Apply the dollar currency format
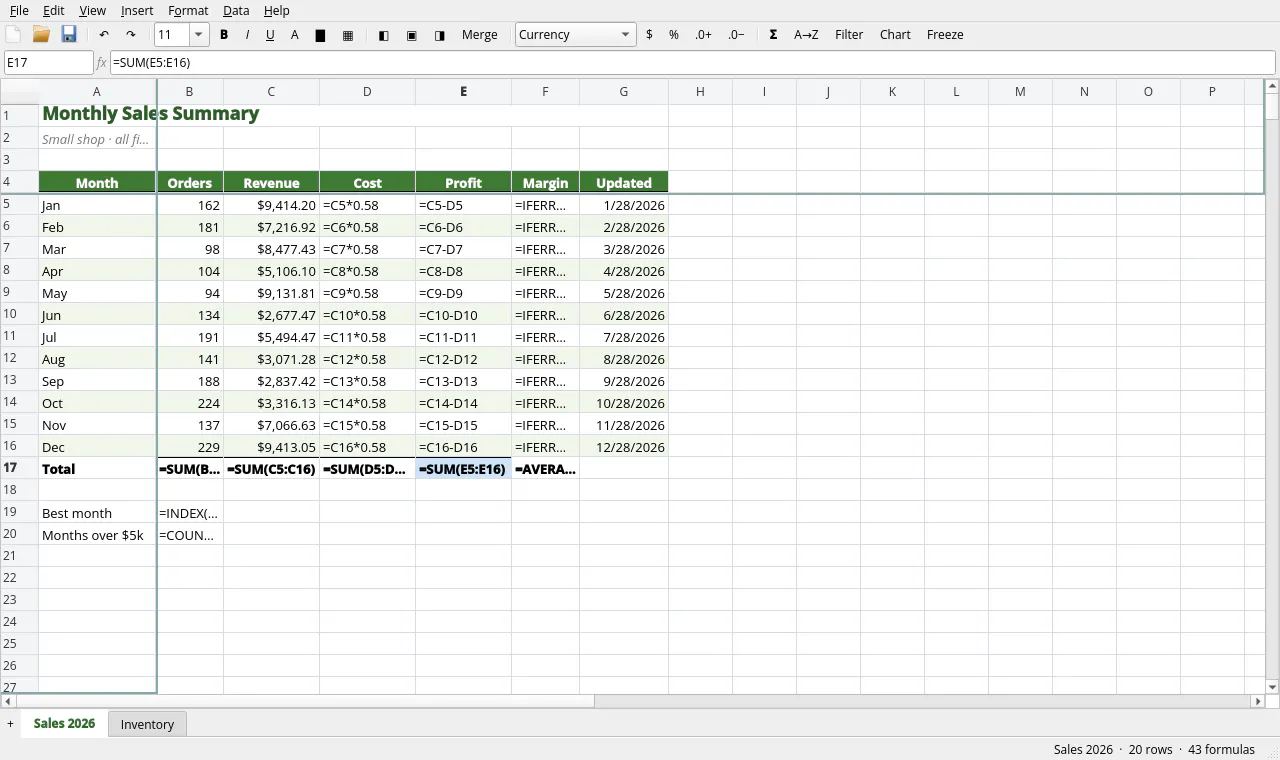Screen dimensions: 1280x760 point(650,35)
